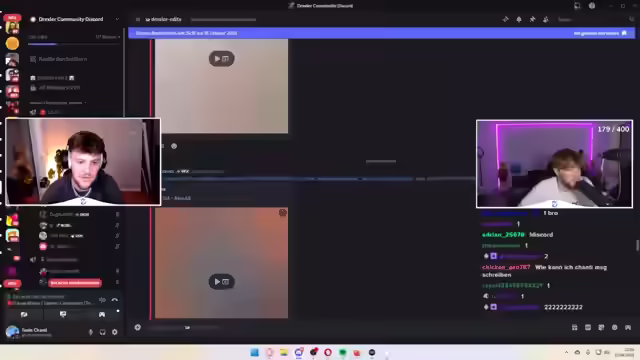The height and width of the screenshot is (360, 640).
Task: Start screen sharing in voice panel
Action: click(x=63, y=314)
